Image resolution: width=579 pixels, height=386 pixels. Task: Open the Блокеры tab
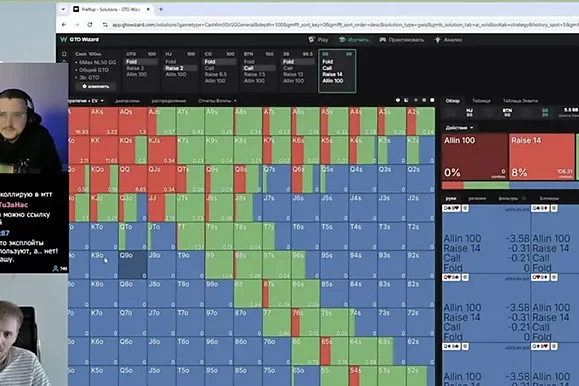point(549,198)
